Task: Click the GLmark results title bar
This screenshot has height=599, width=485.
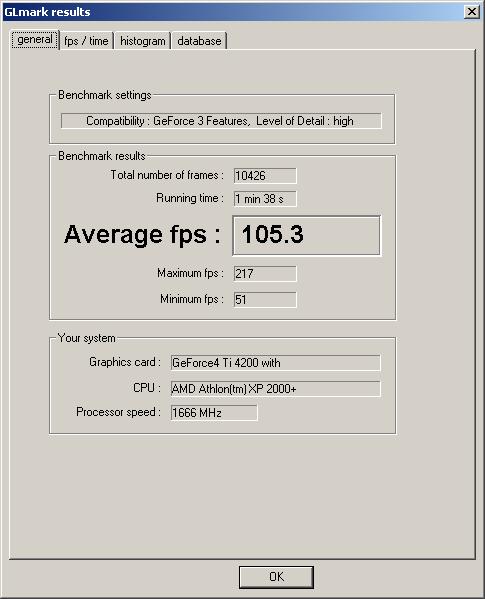Action: point(233,12)
